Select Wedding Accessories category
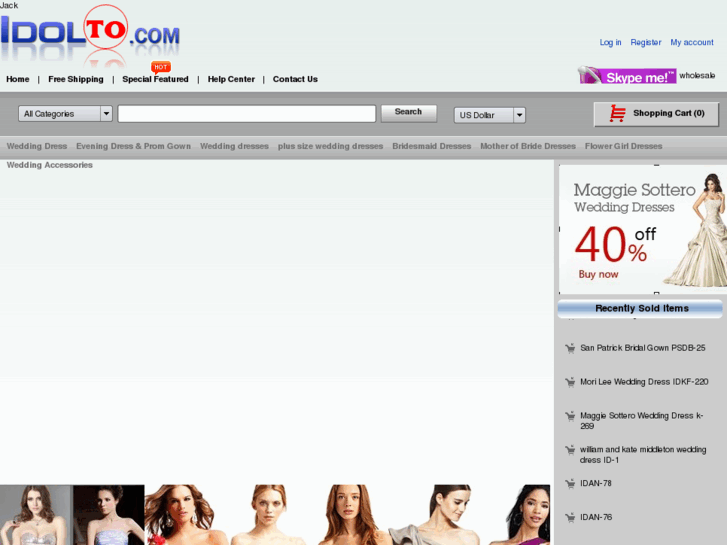 point(50,165)
